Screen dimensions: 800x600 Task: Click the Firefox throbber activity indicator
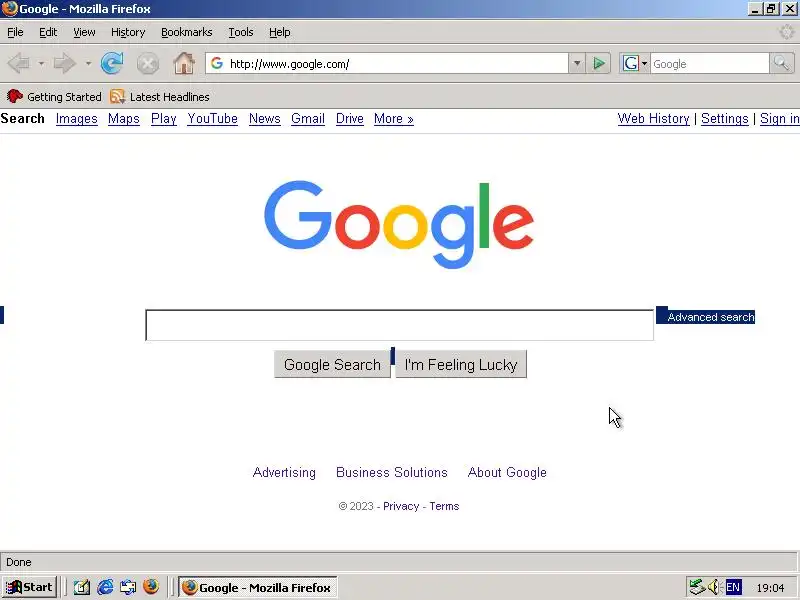tap(786, 32)
